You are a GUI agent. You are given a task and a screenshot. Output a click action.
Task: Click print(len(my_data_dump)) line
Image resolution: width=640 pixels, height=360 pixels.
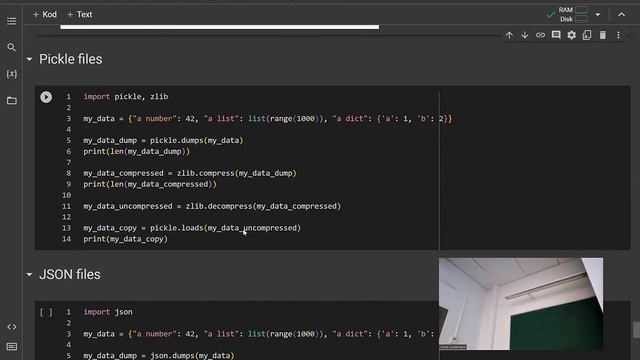point(136,151)
